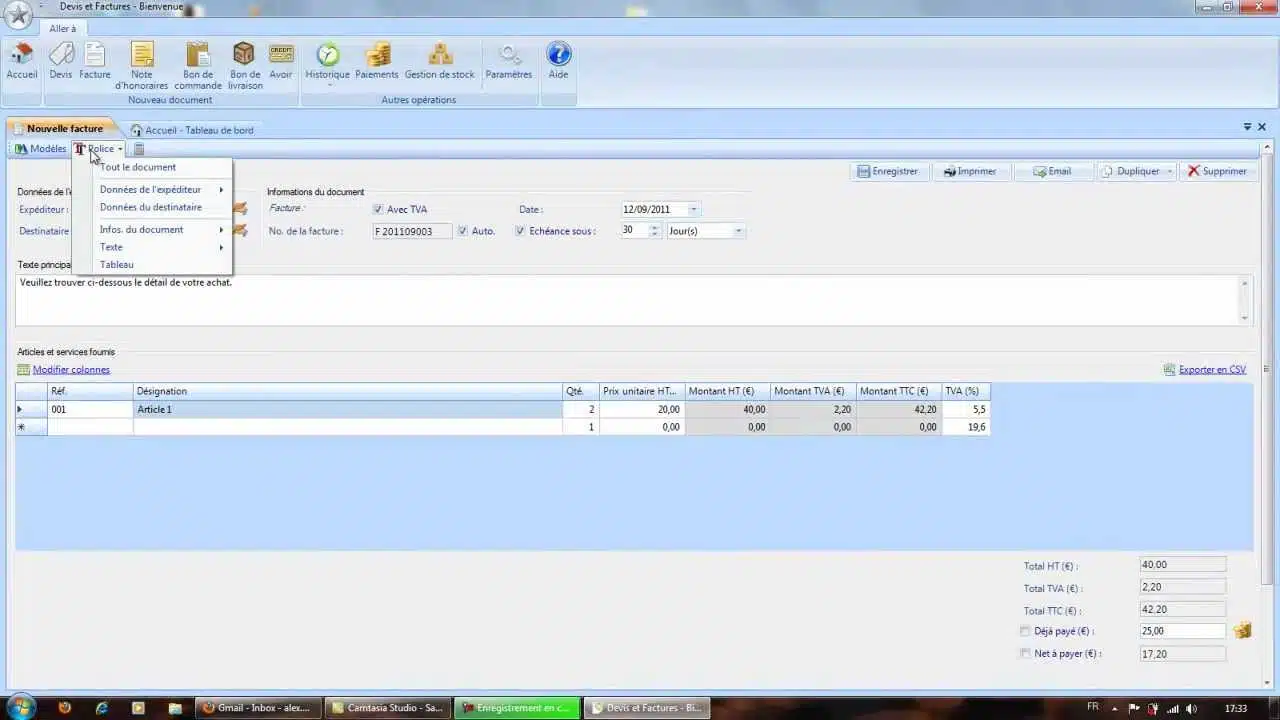Check the Déjà payé checkbox
The width and height of the screenshot is (1280, 720).
coord(1025,631)
